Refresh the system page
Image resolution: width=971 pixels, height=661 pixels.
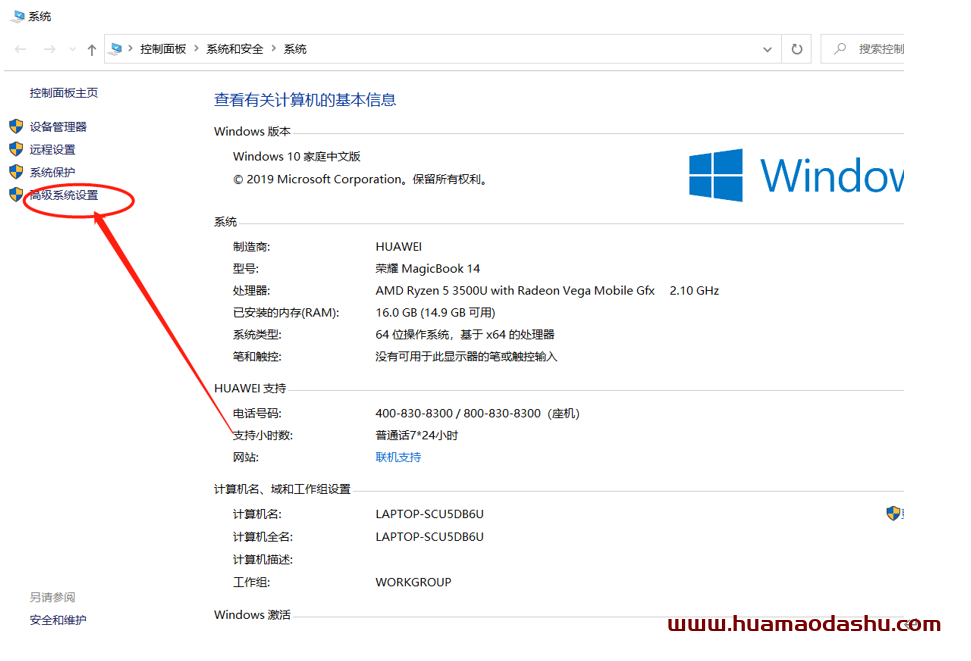coord(797,49)
